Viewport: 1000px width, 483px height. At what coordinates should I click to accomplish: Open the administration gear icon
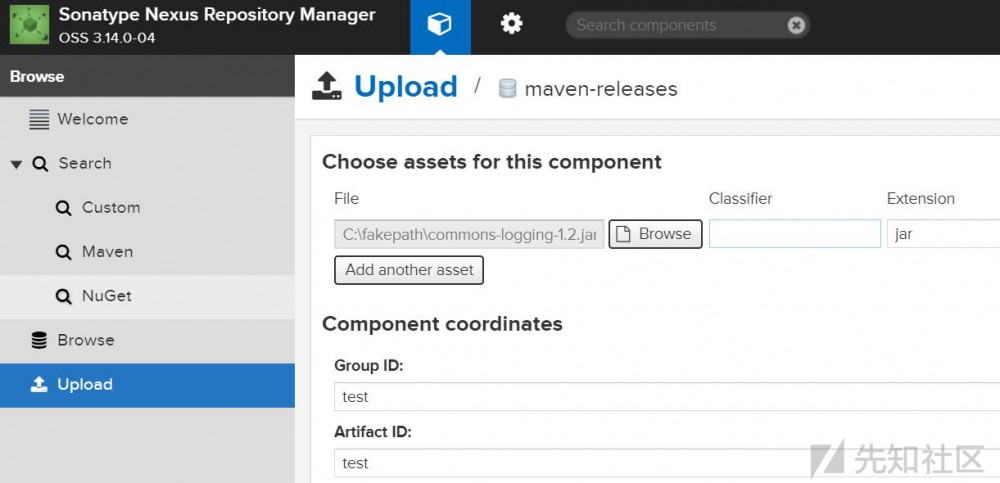pos(511,24)
